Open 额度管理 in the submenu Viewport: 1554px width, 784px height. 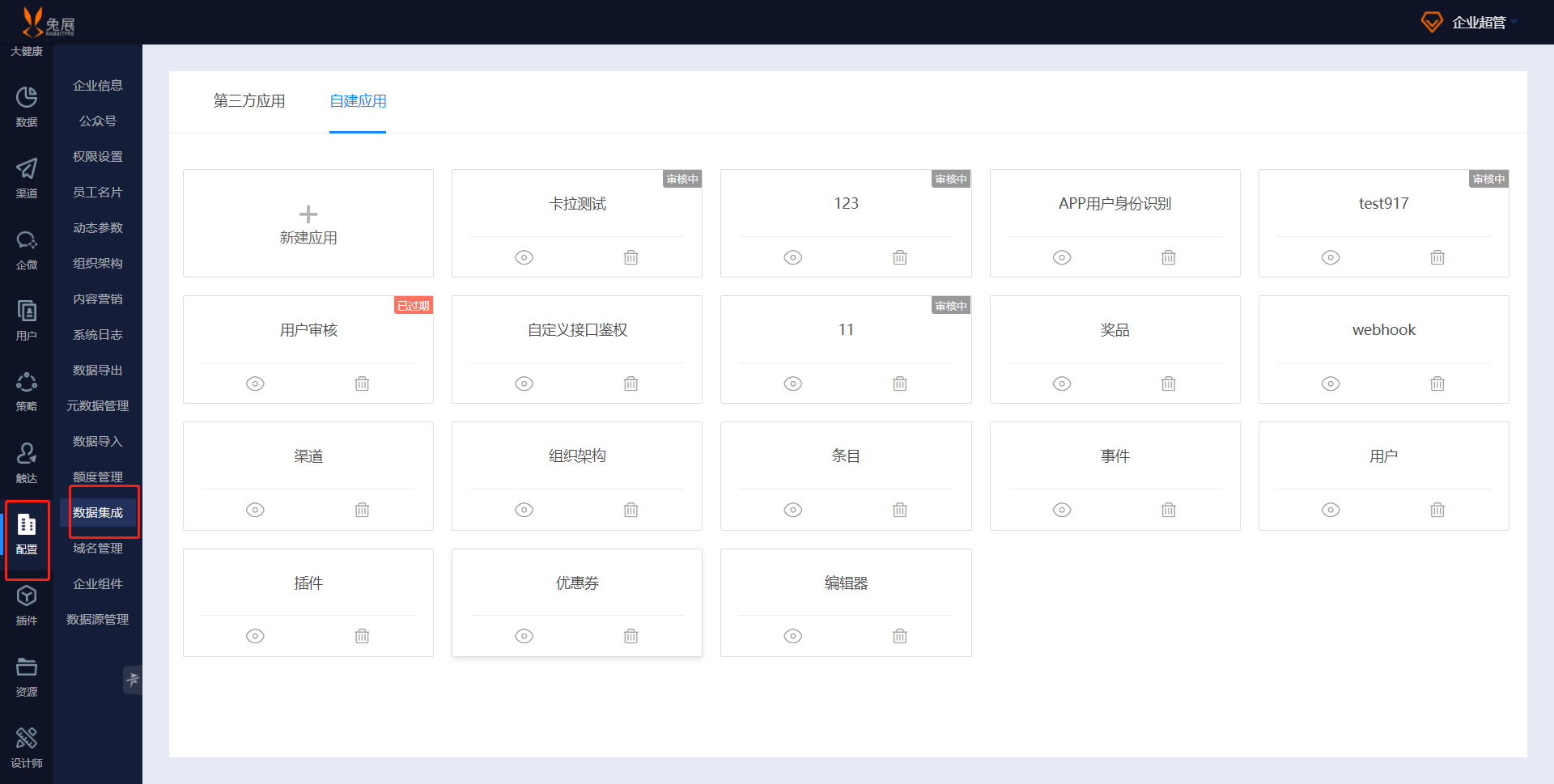tap(98, 477)
